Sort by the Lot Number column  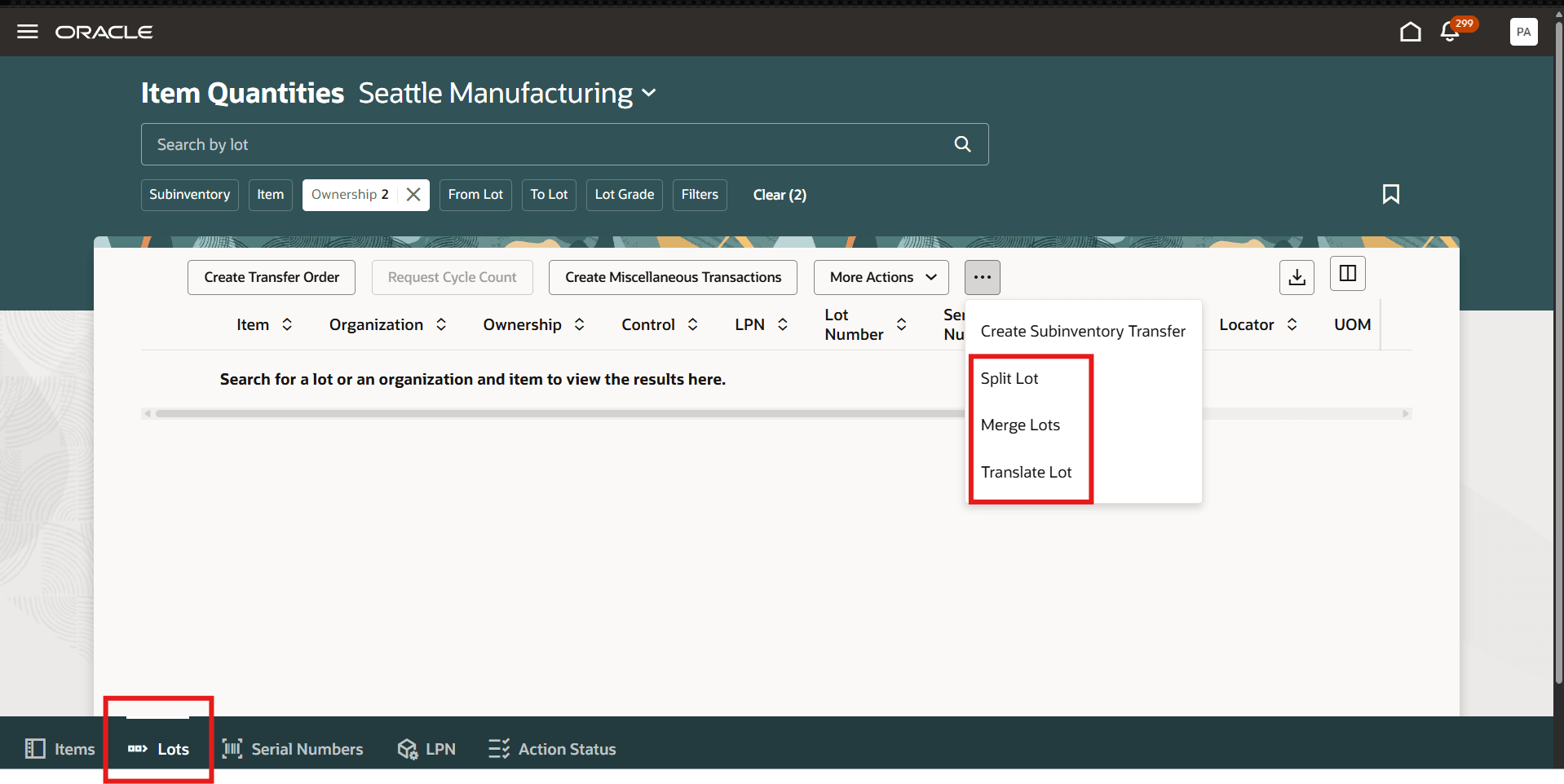click(x=902, y=324)
